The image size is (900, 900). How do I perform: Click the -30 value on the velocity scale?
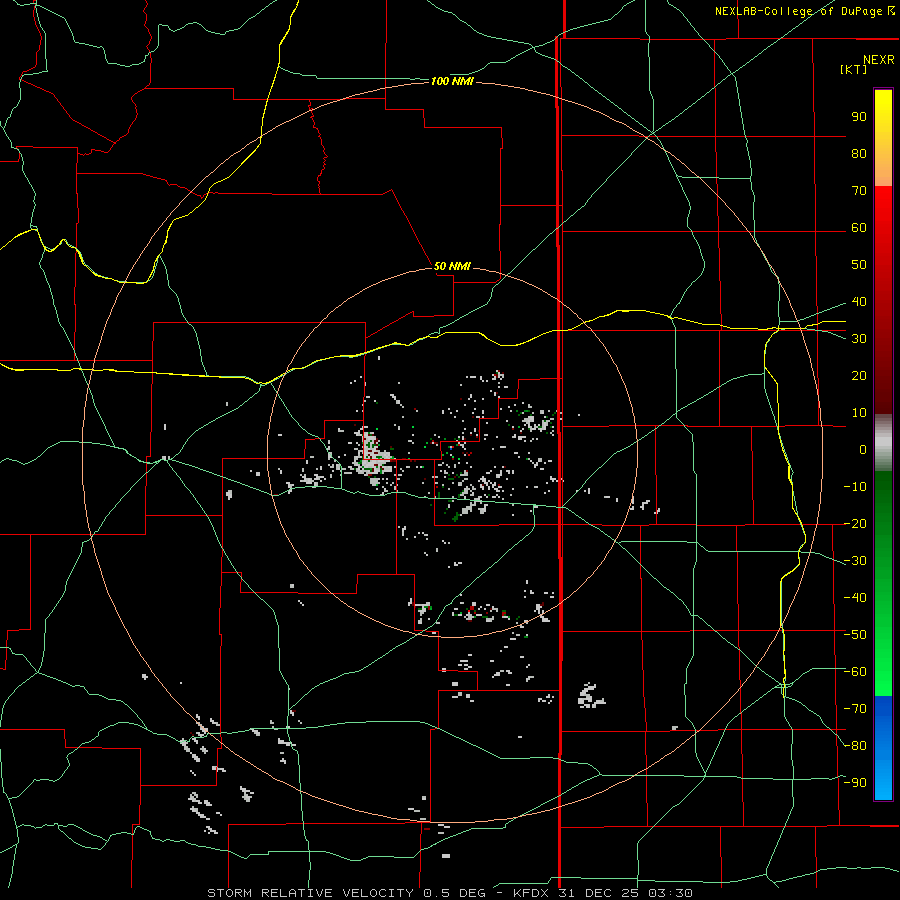855,561
